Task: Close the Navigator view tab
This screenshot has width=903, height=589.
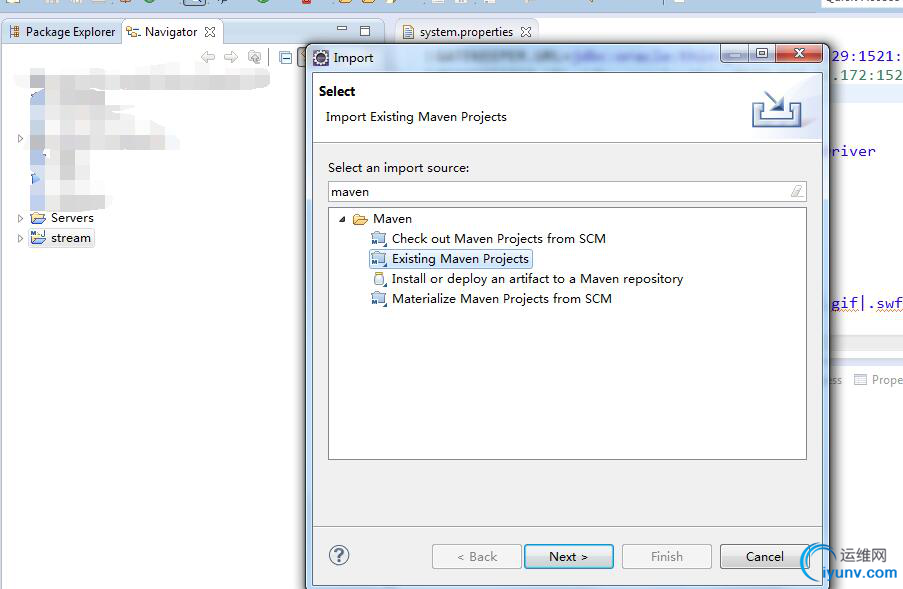Action: coord(210,32)
